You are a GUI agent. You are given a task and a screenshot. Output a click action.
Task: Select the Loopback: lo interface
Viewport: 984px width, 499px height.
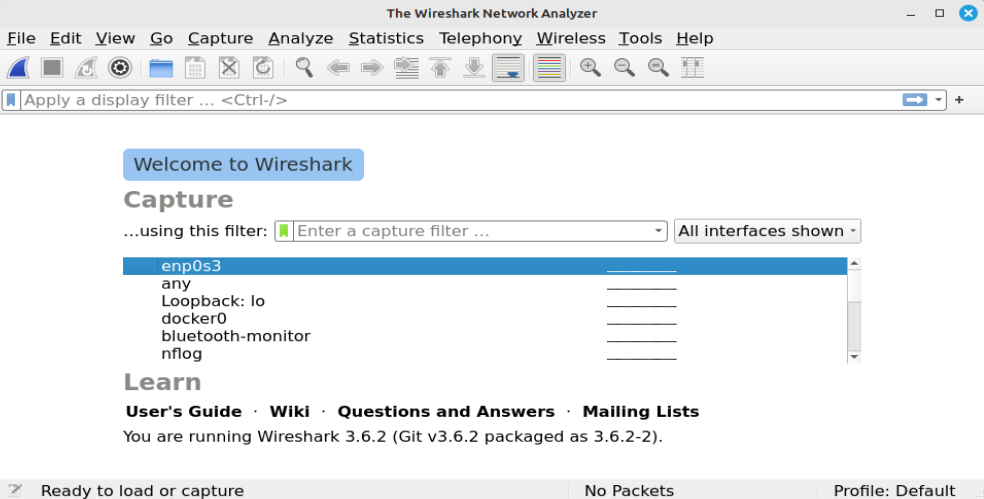(x=213, y=301)
